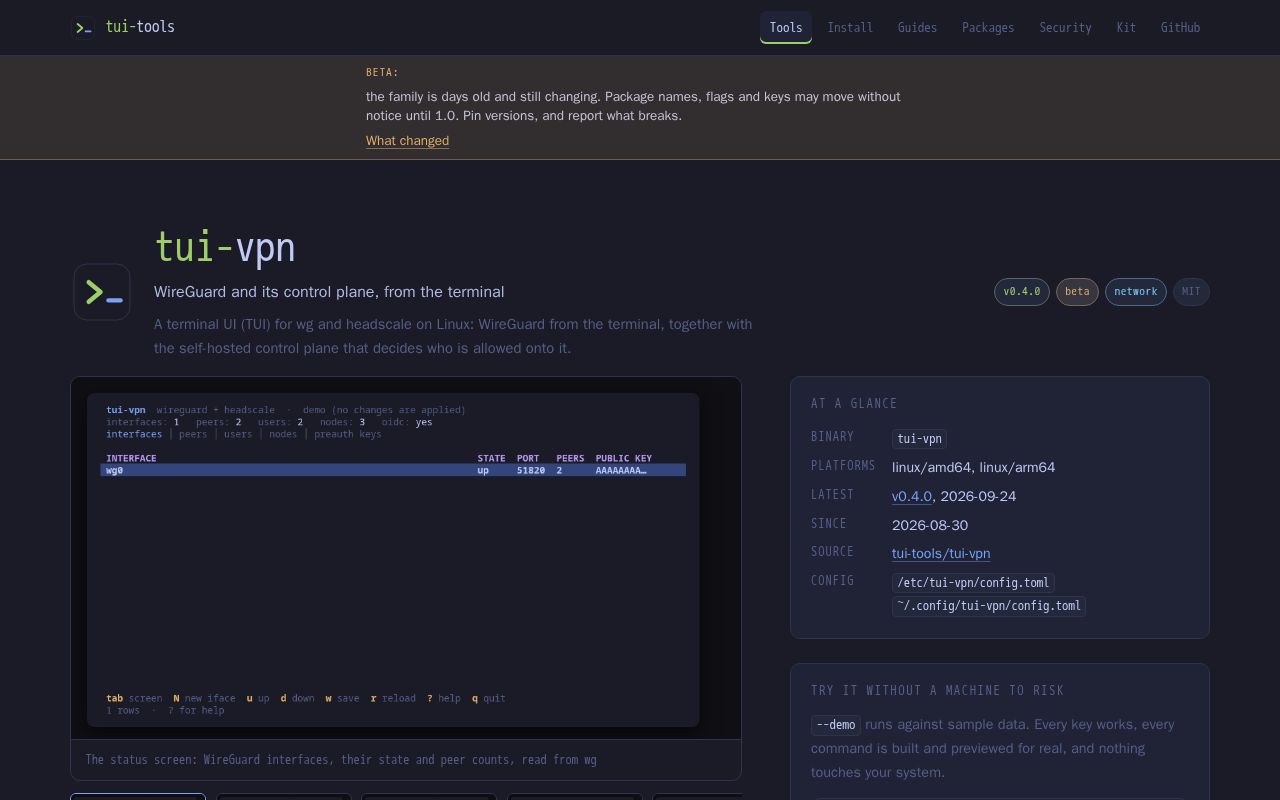Viewport: 1280px width, 800px height.
Task: Click the large tui-vpn terminal icon
Action: coord(102,292)
